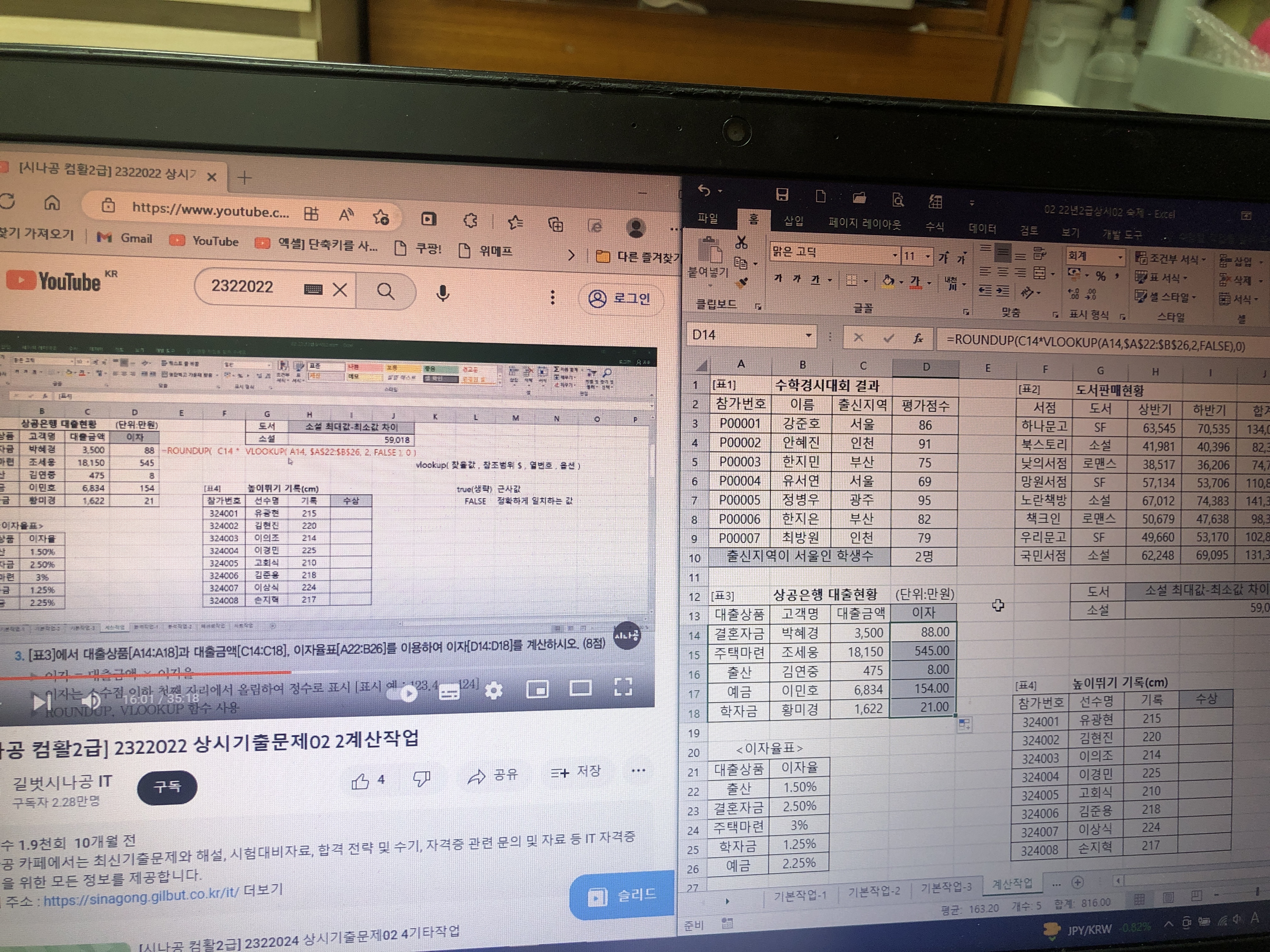
Task: Switch to 기본작업-1 sheet tab
Action: 800,895
